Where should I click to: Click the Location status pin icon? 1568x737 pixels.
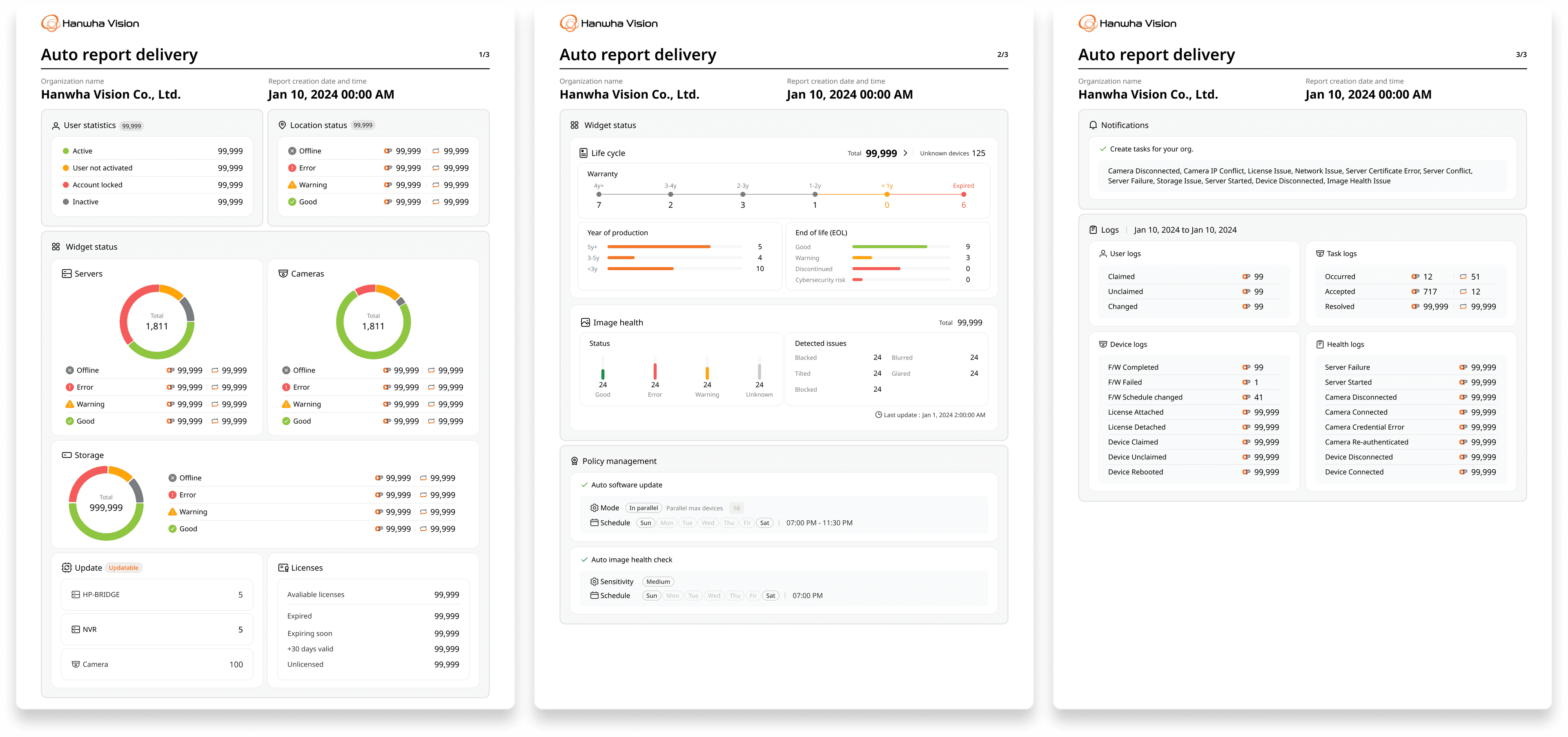click(x=282, y=125)
